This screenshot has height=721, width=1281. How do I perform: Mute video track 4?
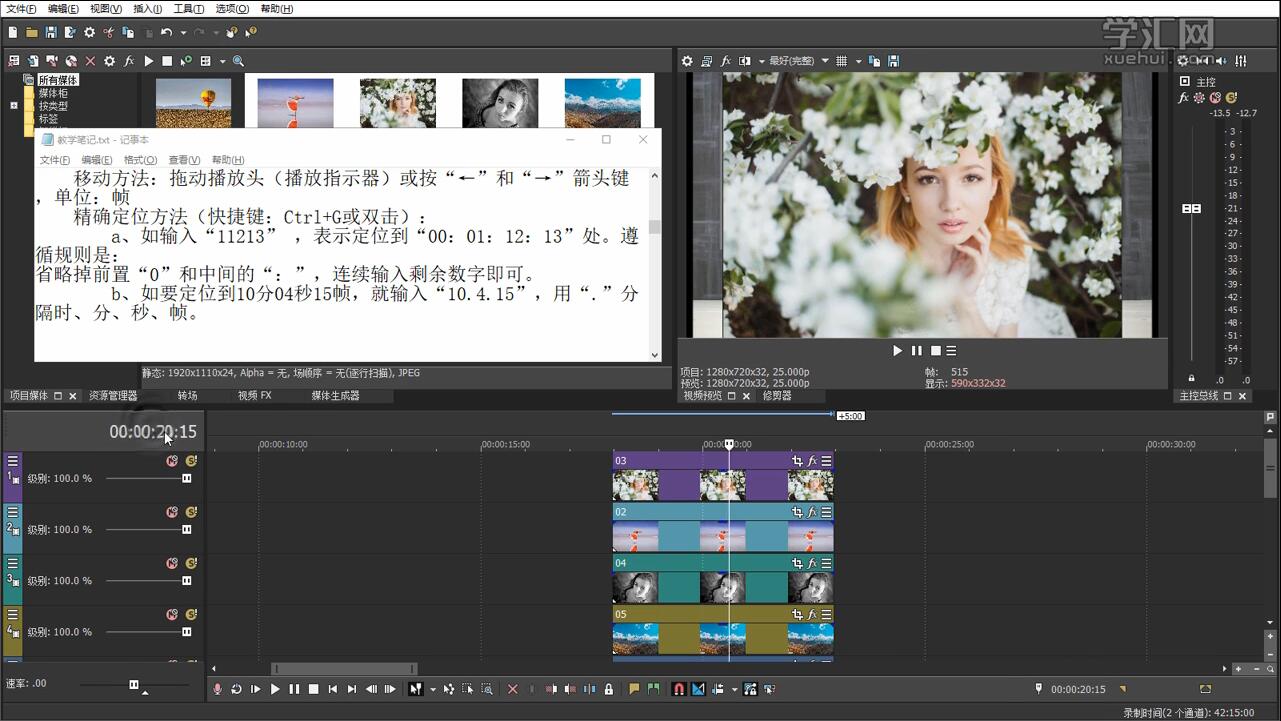click(x=172, y=614)
